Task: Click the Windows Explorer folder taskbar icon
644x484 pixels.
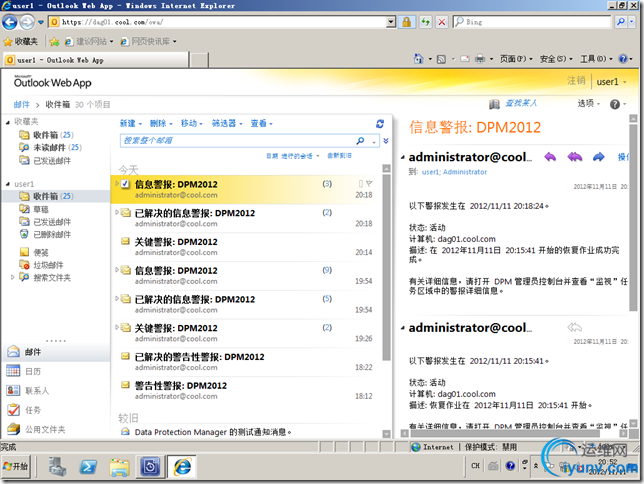Action: pos(119,467)
